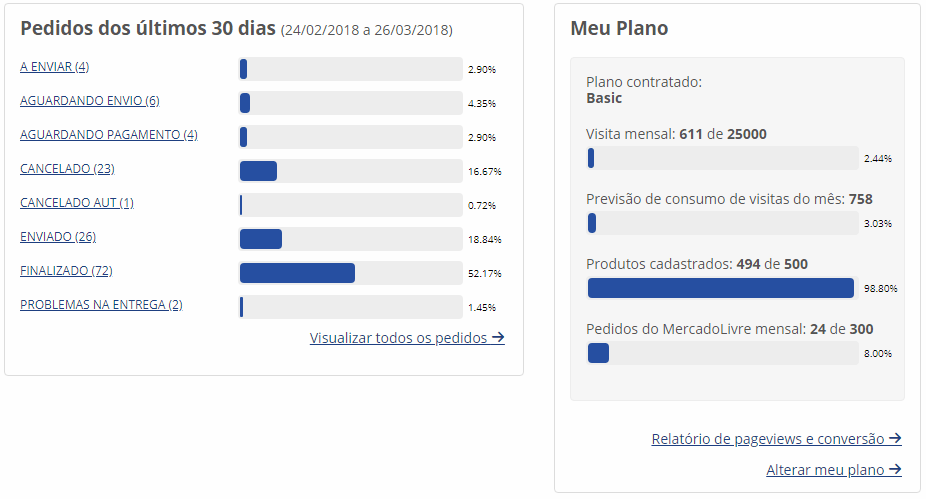Click Visualizar todos os pedidos link
Image resolution: width=926 pixels, height=499 pixels.
coord(407,338)
